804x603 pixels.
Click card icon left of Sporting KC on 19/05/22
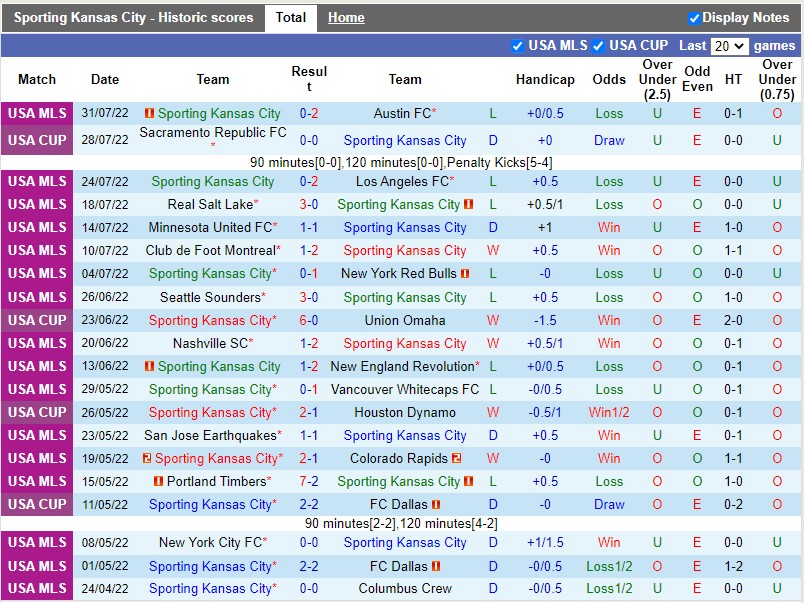pyautogui.click(x=147, y=458)
